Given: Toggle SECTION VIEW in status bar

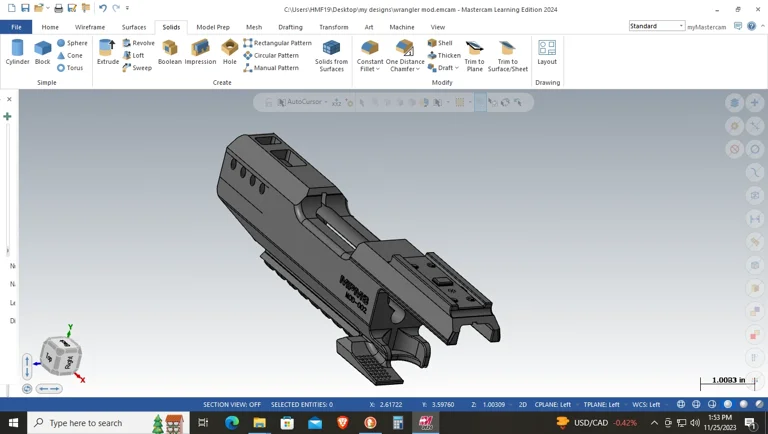Looking at the screenshot, I should click(x=231, y=405).
